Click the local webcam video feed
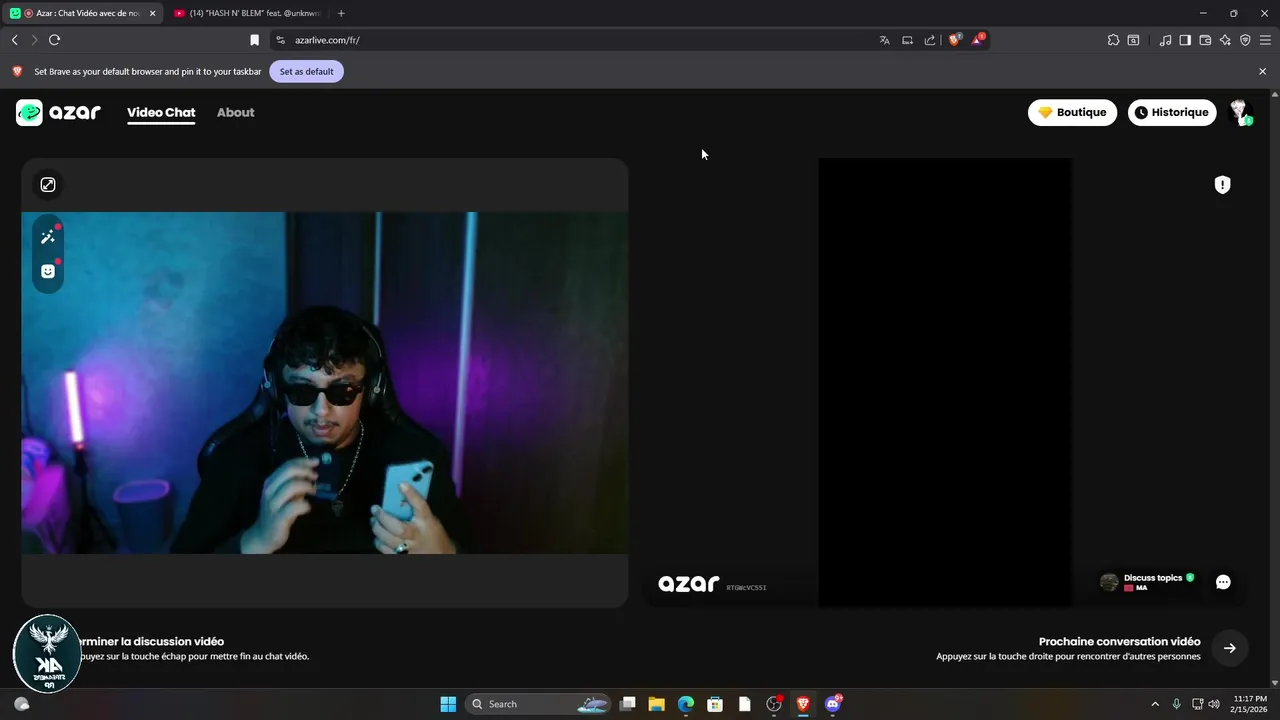This screenshot has width=1280, height=720. [325, 382]
